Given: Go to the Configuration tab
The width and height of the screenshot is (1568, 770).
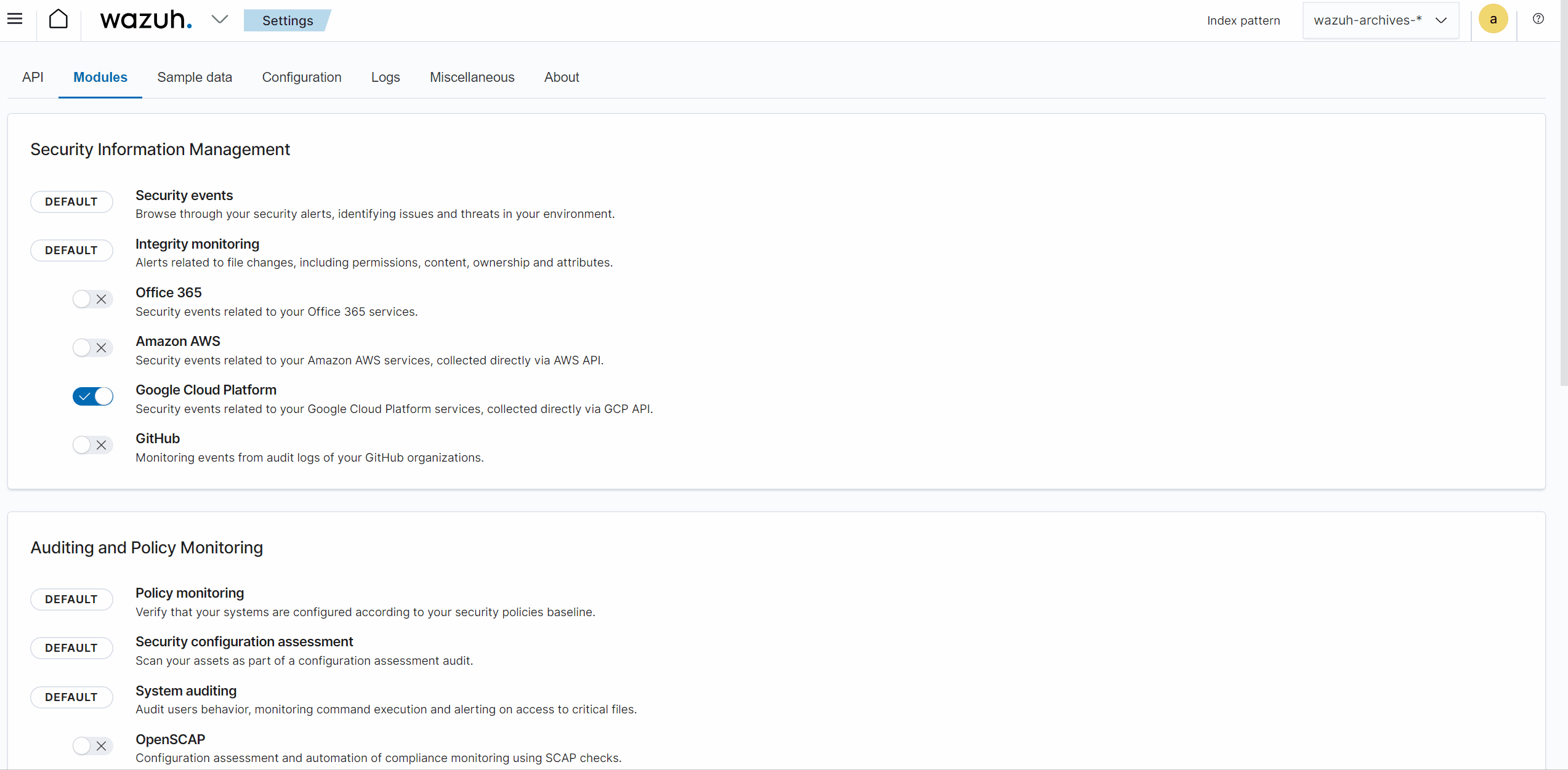Looking at the screenshot, I should coord(302,78).
